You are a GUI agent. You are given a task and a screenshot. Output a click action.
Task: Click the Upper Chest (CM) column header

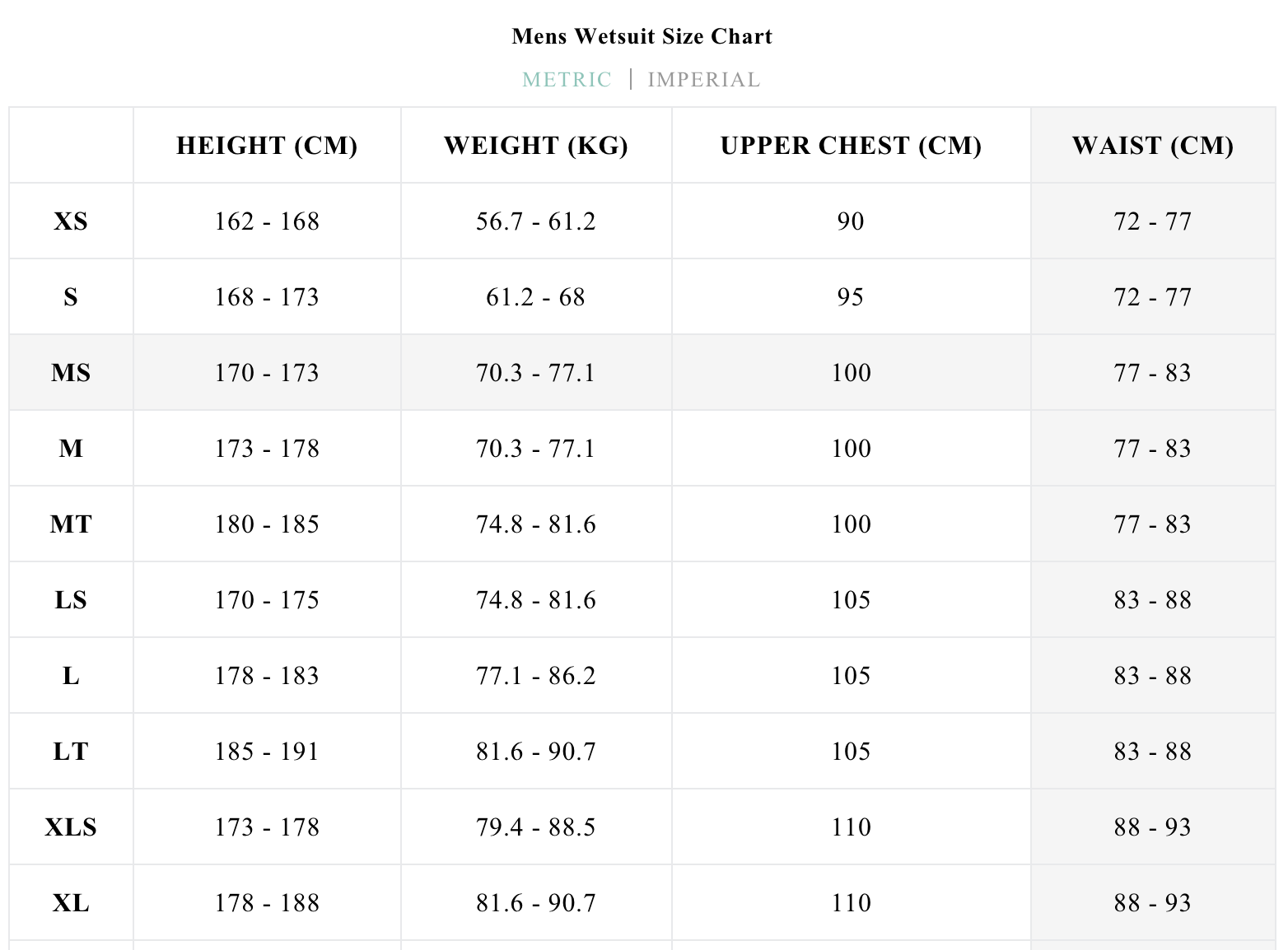point(851,146)
